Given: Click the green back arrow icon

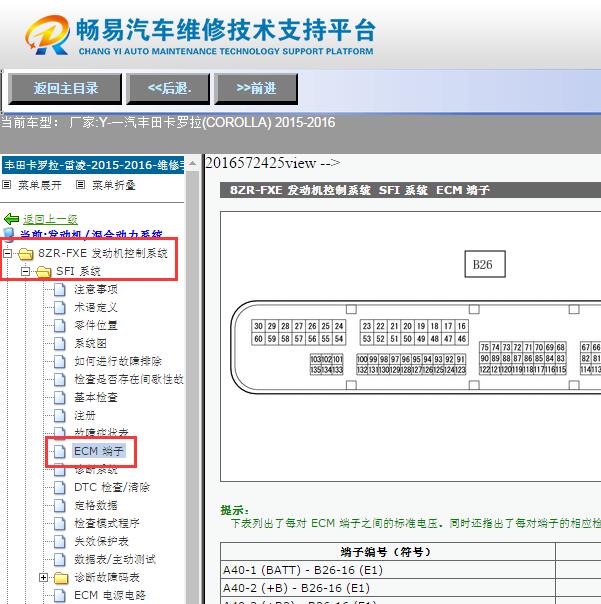Looking at the screenshot, I should (11, 219).
